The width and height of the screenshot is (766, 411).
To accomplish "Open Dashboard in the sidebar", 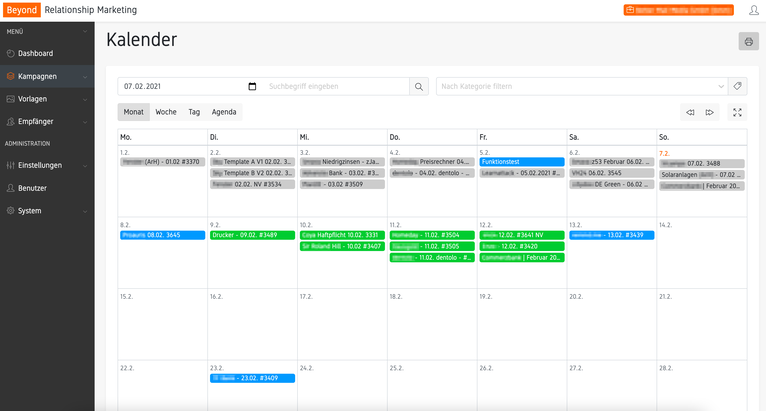I will coord(36,53).
